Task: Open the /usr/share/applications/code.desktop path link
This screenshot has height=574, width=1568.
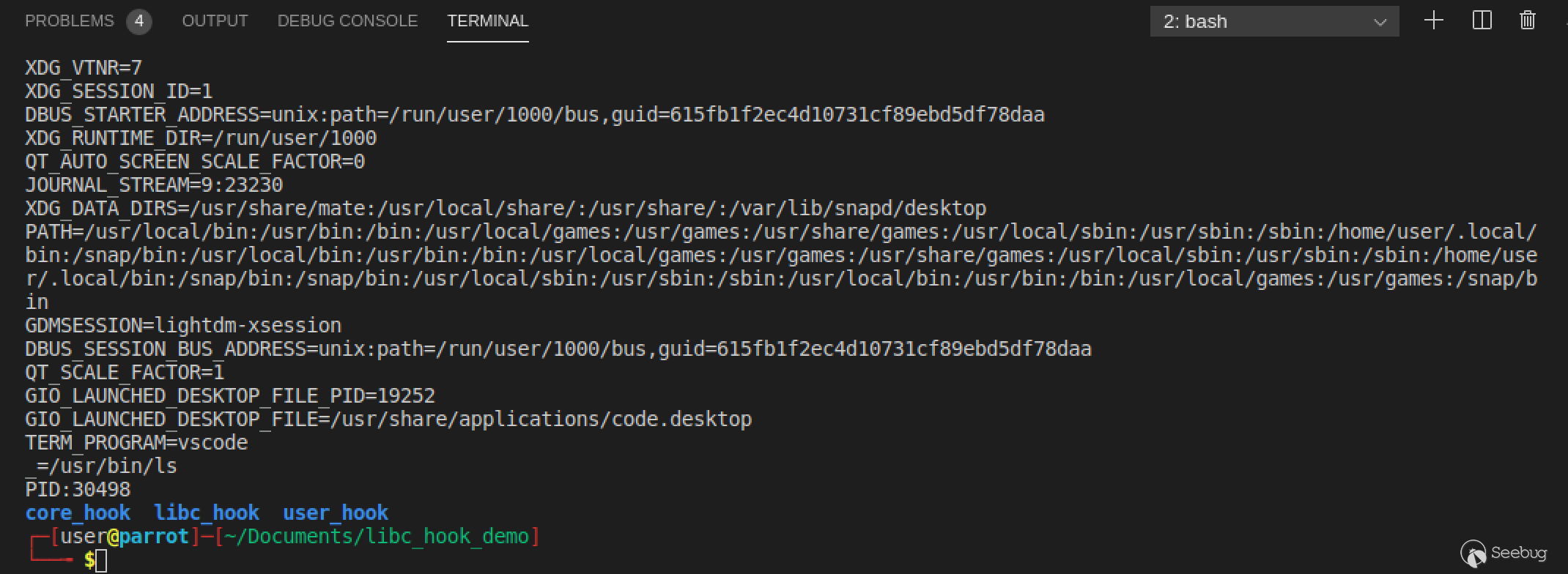Action: (541, 420)
